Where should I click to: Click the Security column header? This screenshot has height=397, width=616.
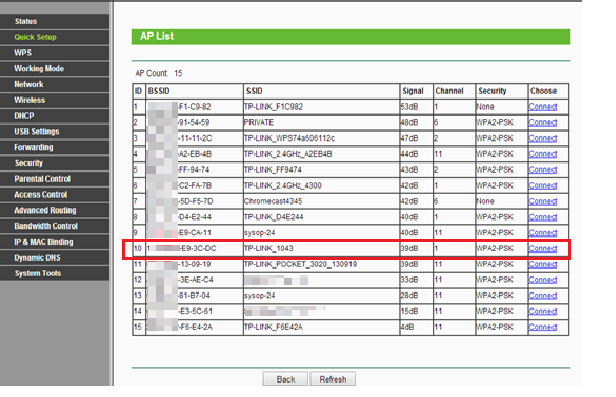click(492, 91)
